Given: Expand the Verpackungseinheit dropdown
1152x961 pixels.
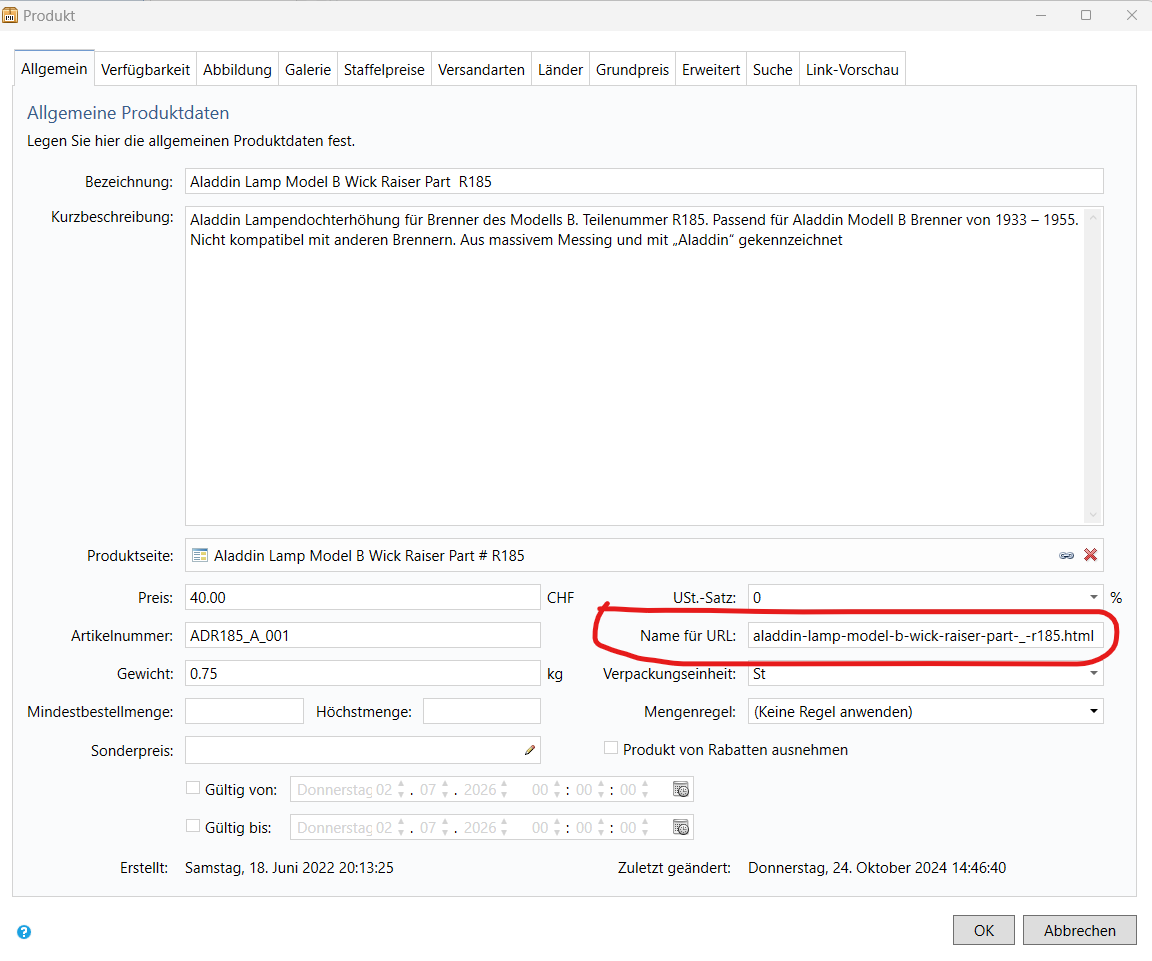Looking at the screenshot, I should 1093,674.
